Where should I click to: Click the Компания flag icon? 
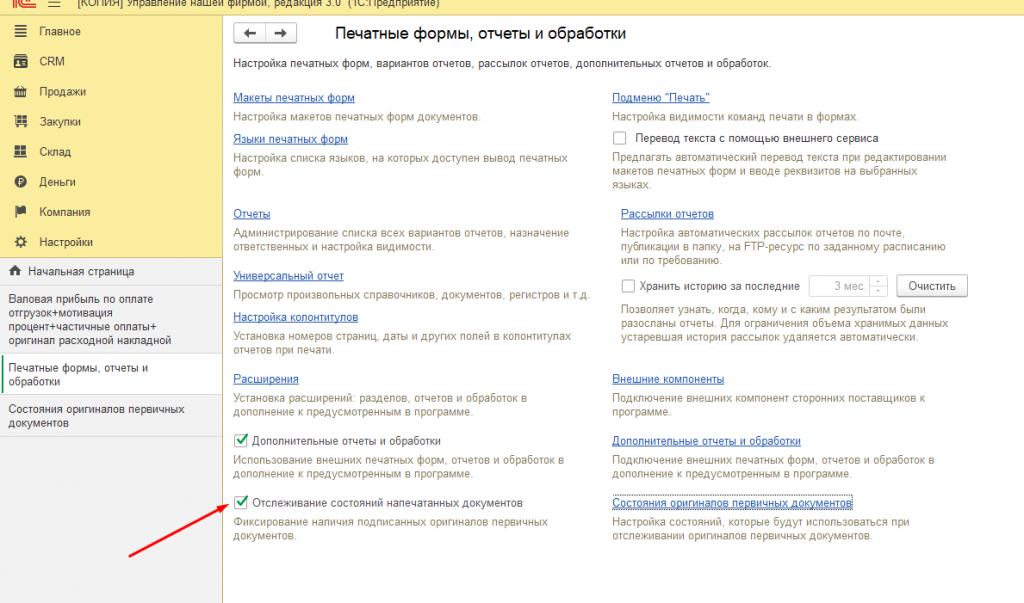click(x=20, y=212)
